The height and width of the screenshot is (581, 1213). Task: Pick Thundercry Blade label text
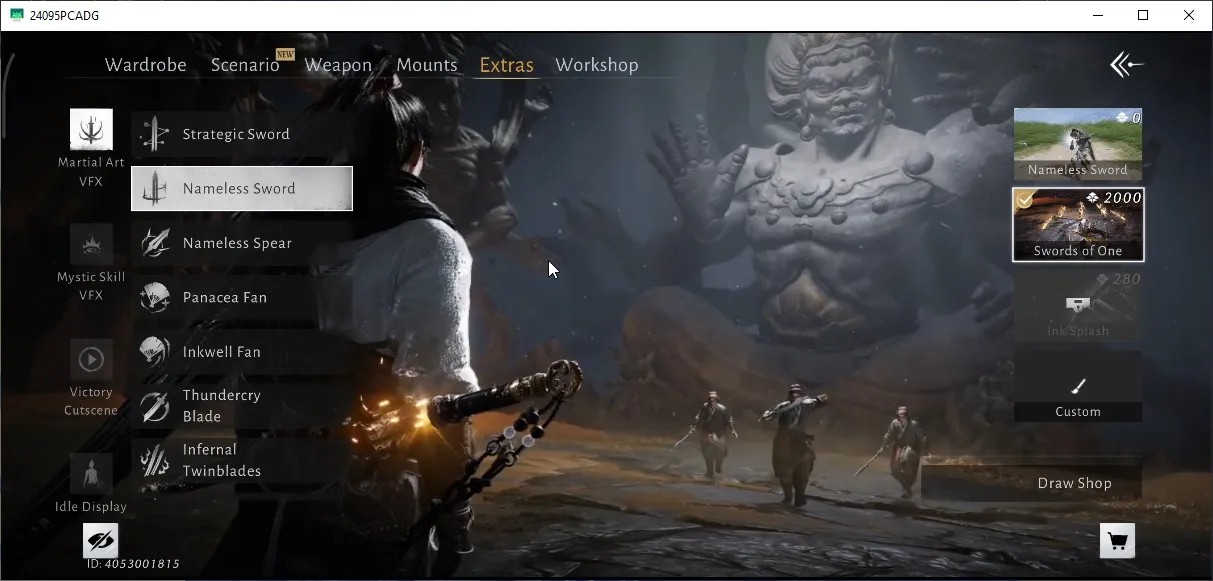coord(221,406)
